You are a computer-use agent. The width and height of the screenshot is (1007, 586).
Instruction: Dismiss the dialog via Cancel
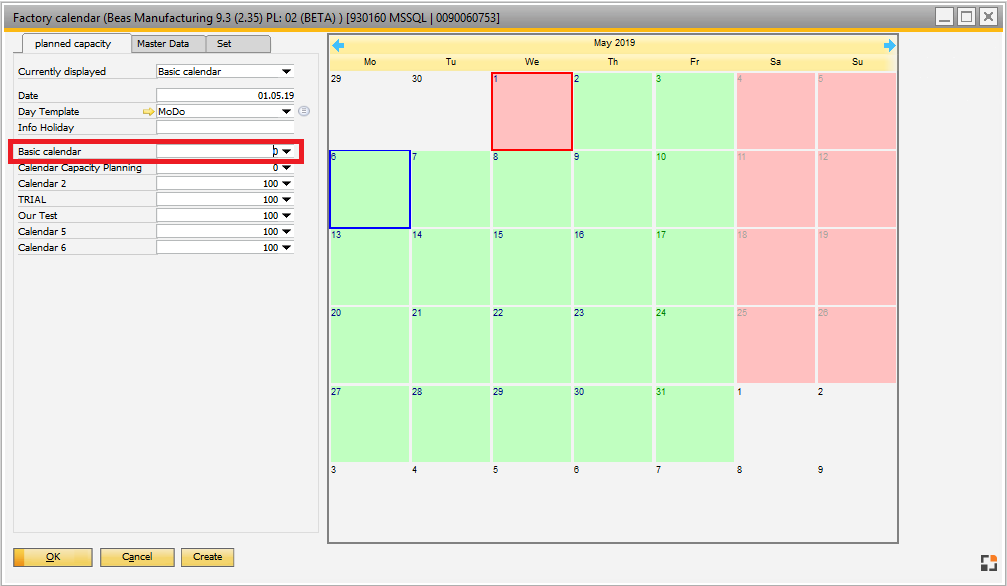click(137, 557)
